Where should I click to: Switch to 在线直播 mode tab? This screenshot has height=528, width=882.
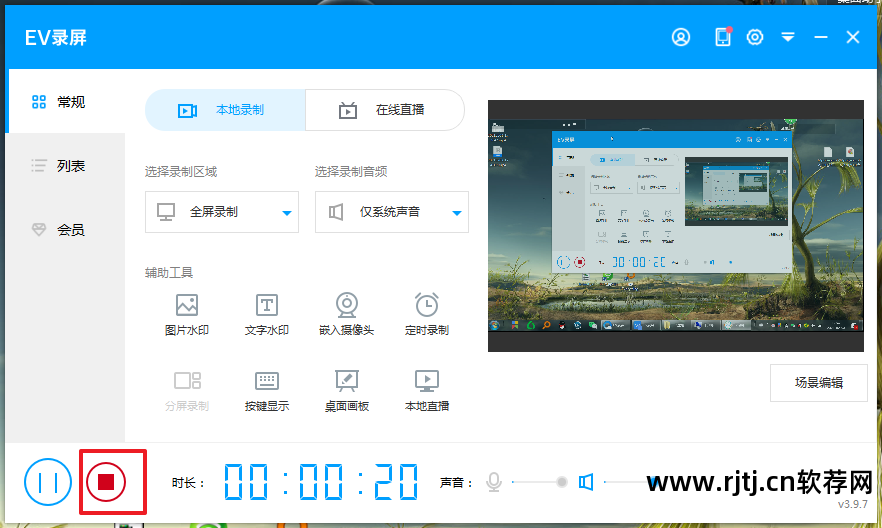tap(385, 110)
